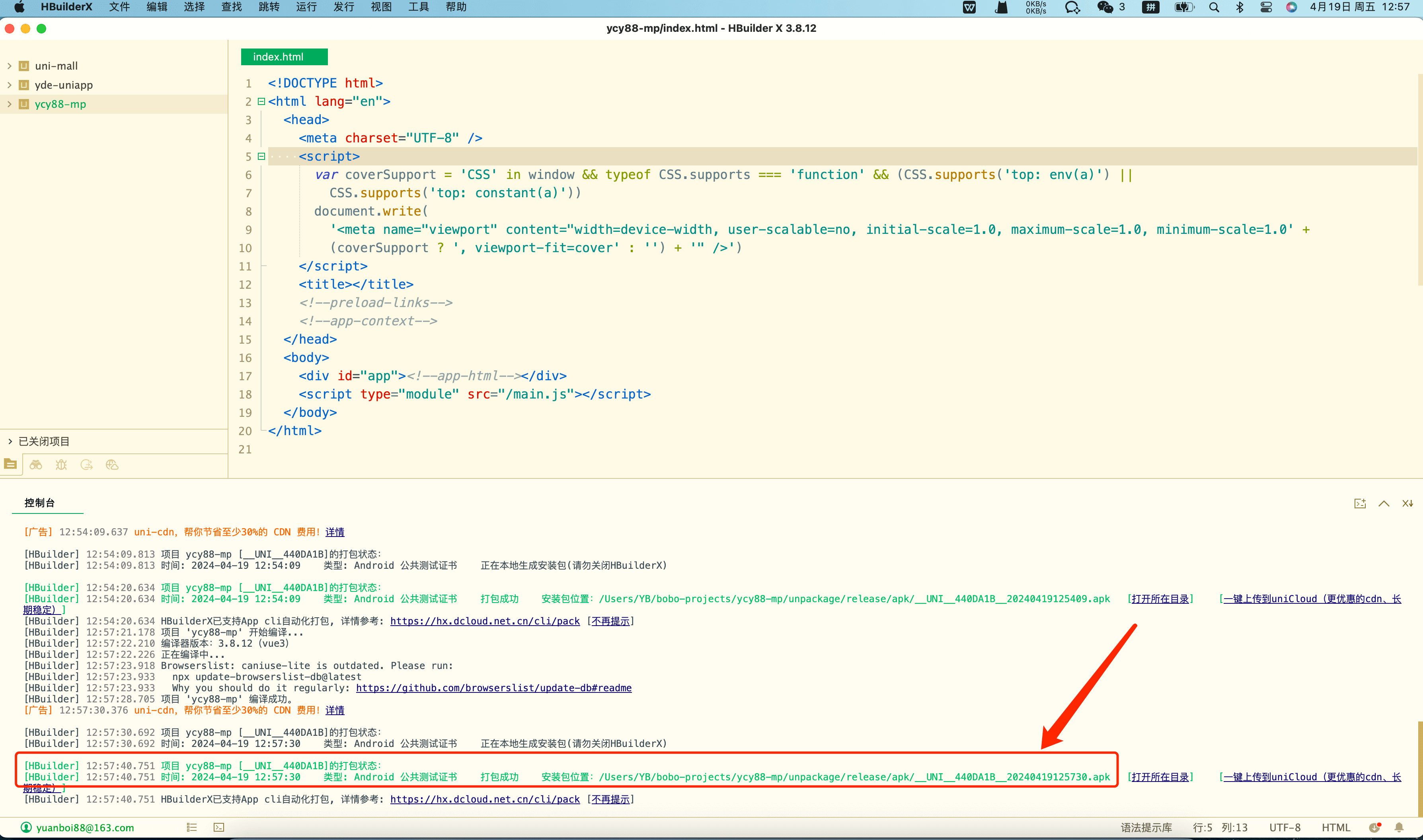This screenshot has width=1423, height=840.
Task: Select the project manager folder icon
Action: point(10,465)
